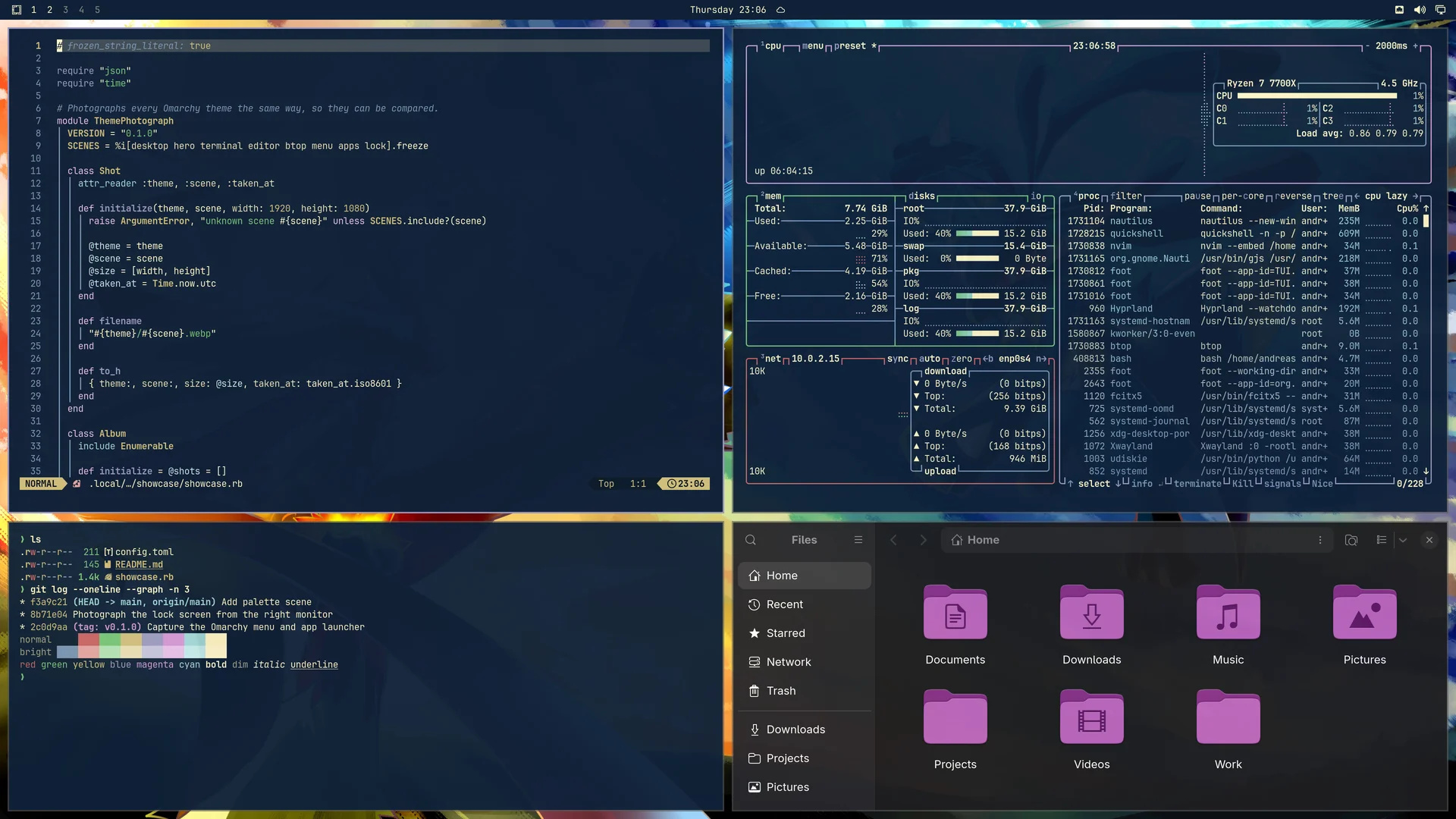Open the Omarchy menu icon in top bar
Screen dimensions: 1456x819
click(17, 10)
